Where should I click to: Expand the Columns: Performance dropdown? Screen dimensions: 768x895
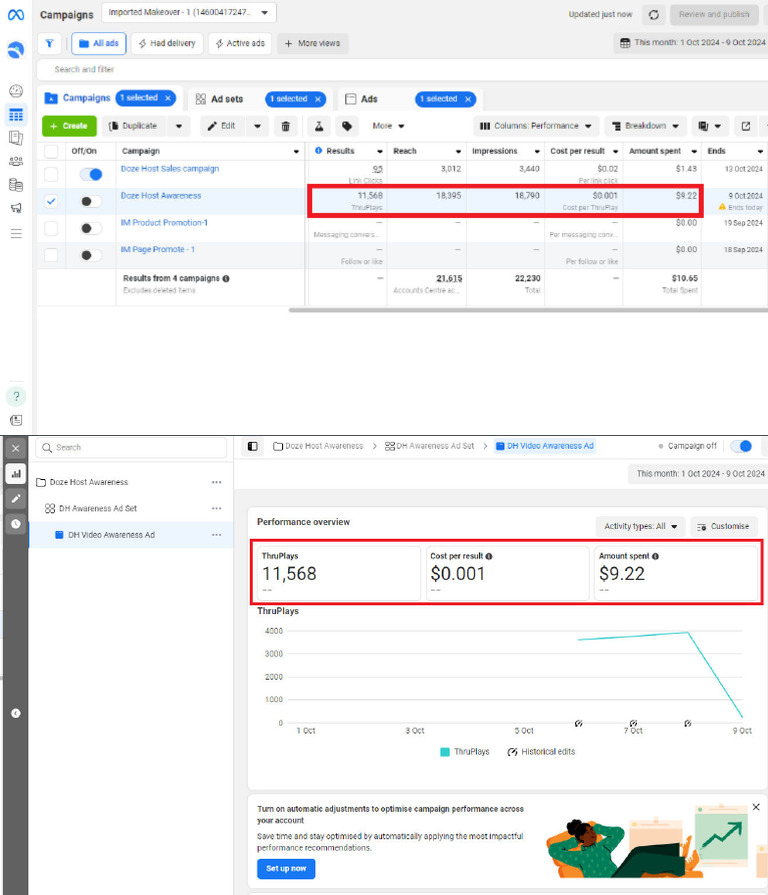pyautogui.click(x=535, y=126)
